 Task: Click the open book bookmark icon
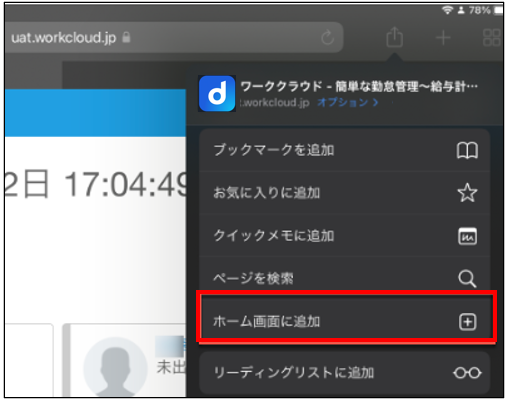467,150
